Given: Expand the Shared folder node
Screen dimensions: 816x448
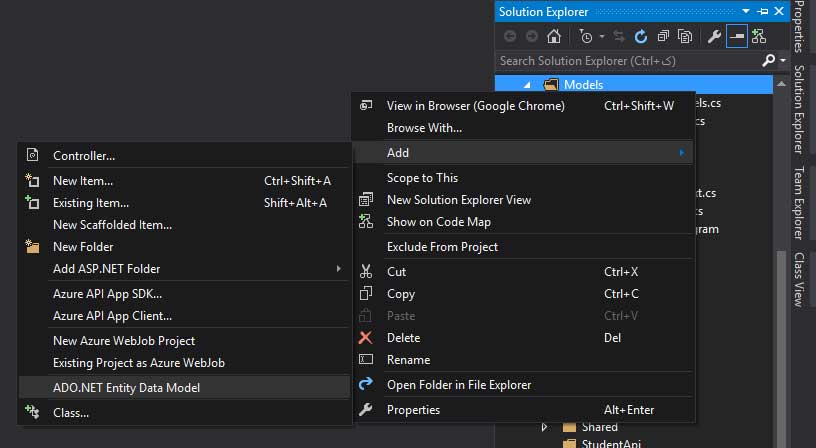Looking at the screenshot, I should point(544,427).
